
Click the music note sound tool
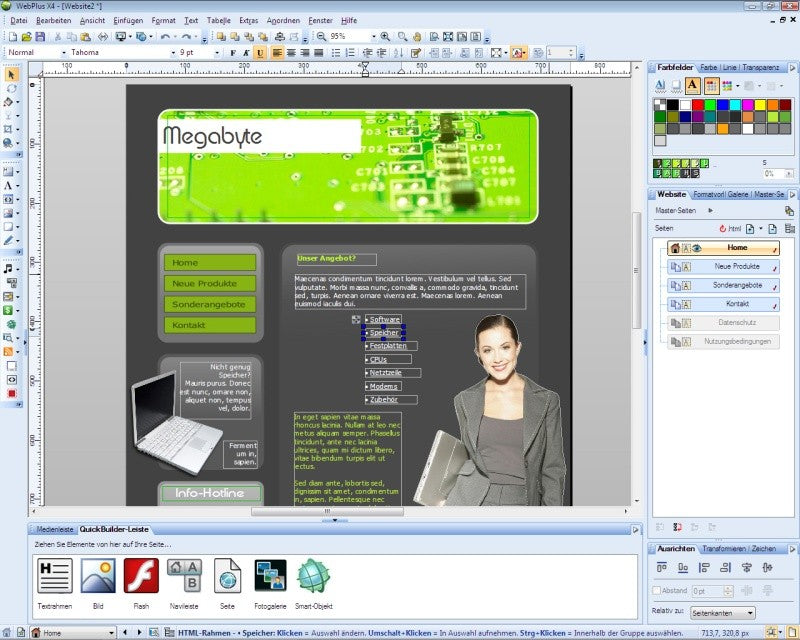(x=8, y=268)
